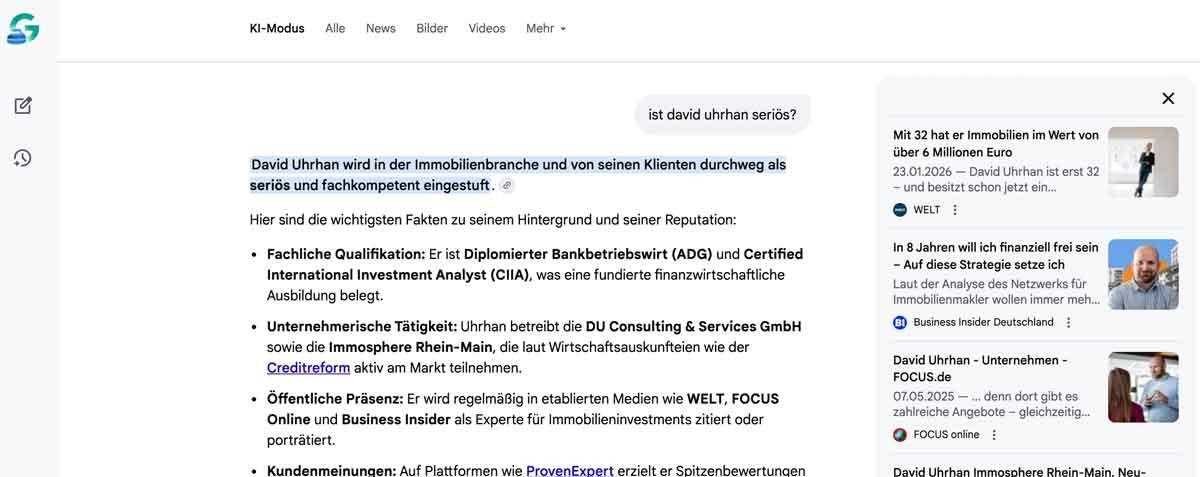
Task: Switch to the KI-Modus tab
Action: pyautogui.click(x=277, y=28)
